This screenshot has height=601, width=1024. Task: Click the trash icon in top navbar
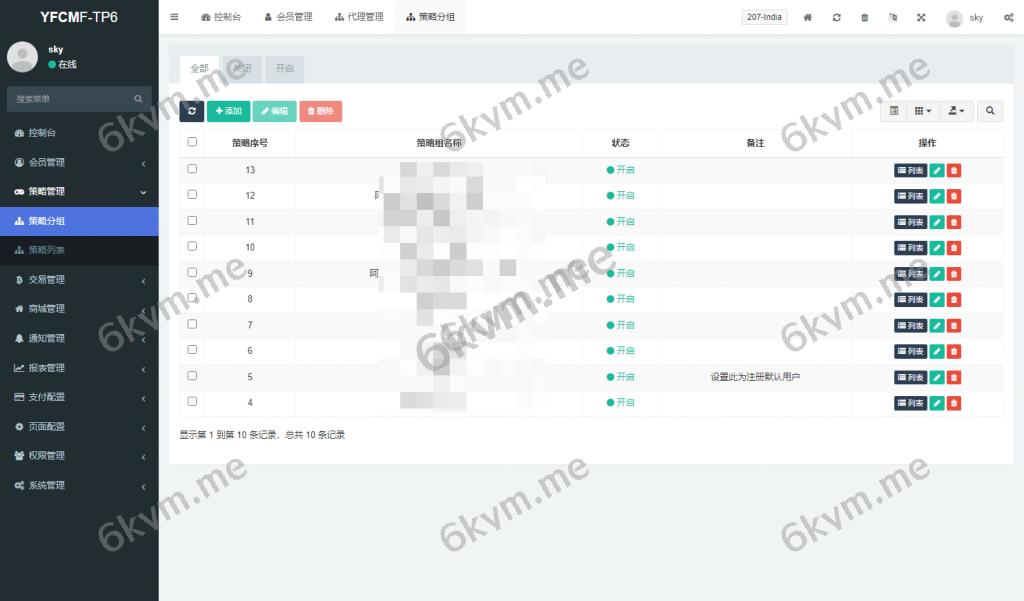point(865,17)
